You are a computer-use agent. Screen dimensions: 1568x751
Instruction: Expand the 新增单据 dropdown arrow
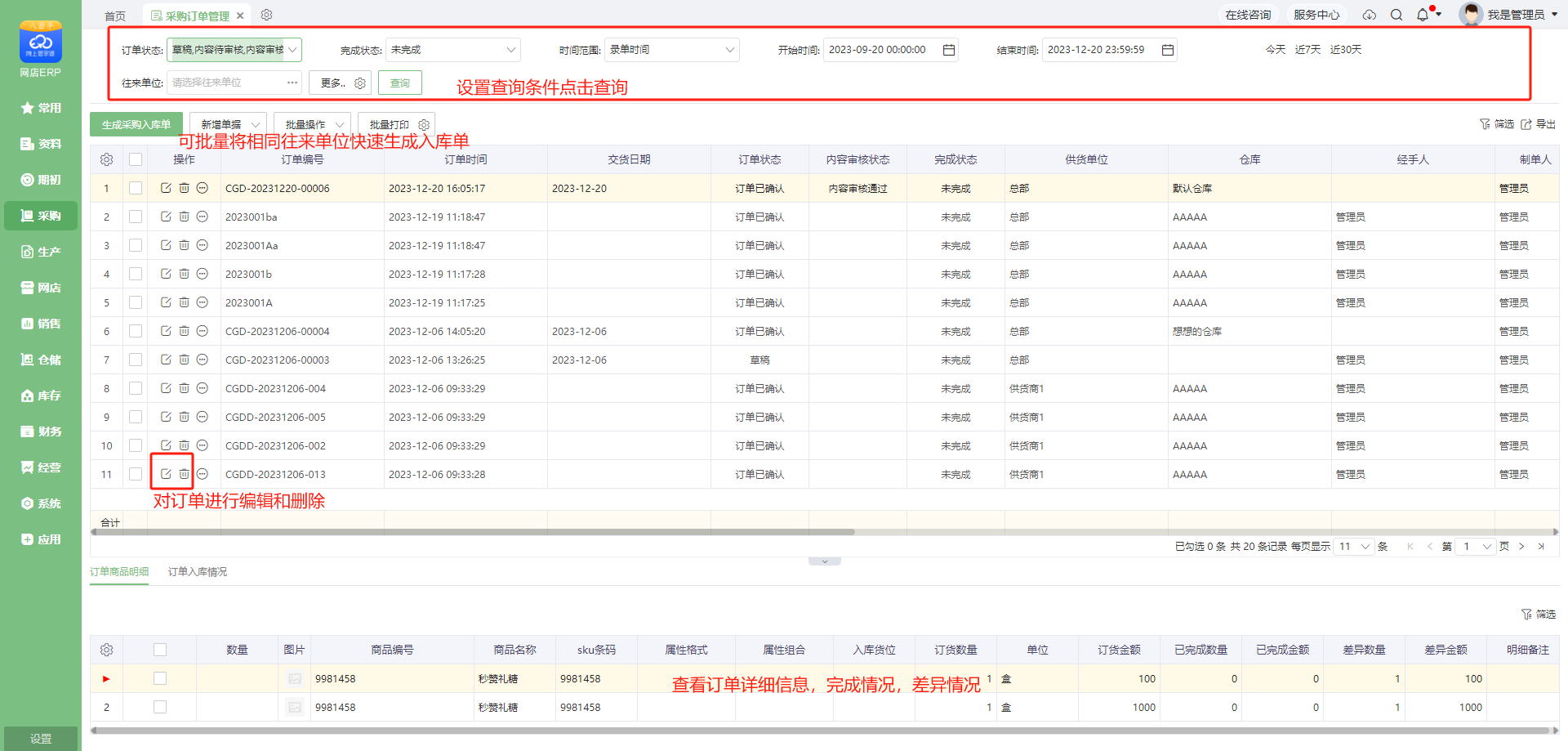(256, 125)
